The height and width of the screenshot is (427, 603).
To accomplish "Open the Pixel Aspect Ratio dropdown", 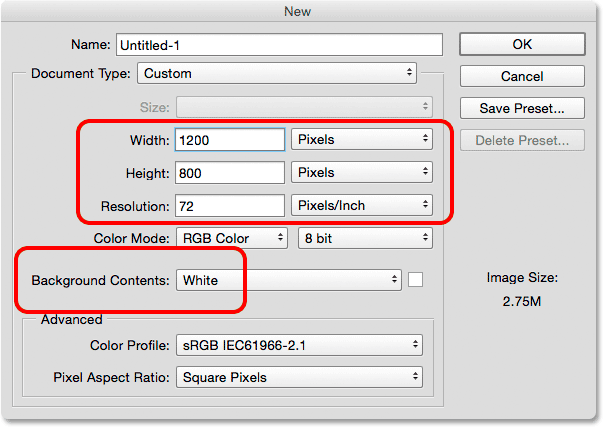I will [299, 378].
